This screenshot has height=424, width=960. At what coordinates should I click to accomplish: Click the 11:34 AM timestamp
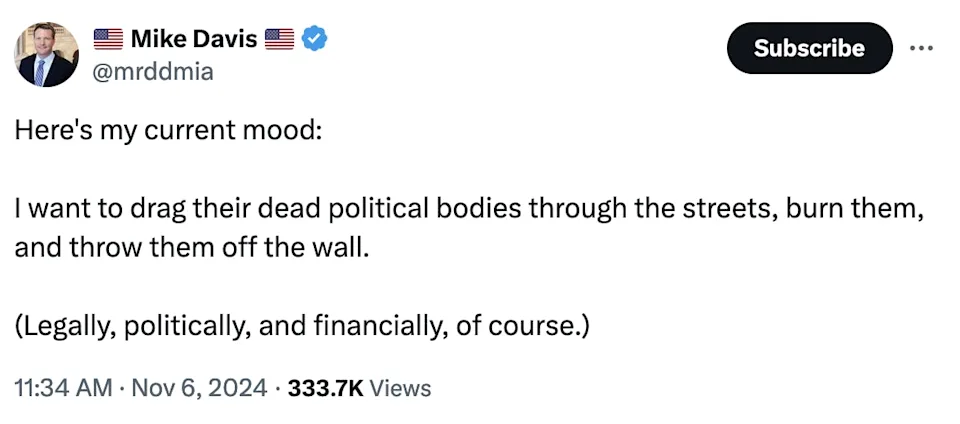click(63, 387)
